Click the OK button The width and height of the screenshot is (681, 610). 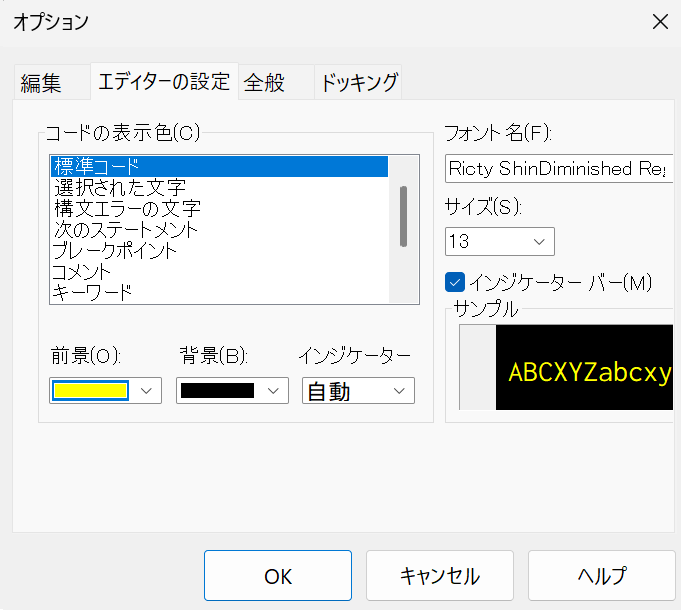(278, 576)
